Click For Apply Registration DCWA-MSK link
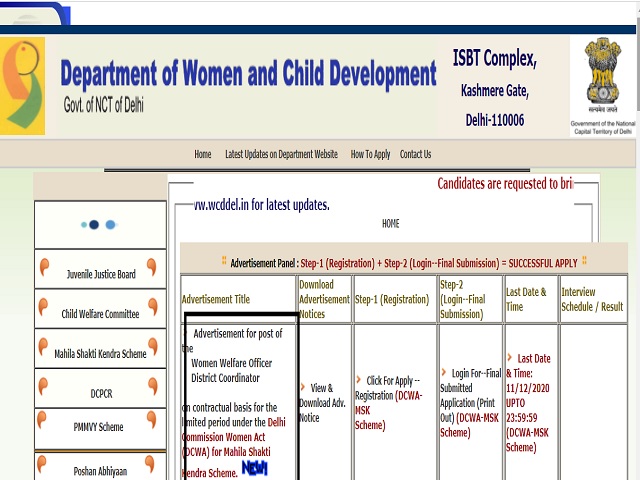 [388, 402]
